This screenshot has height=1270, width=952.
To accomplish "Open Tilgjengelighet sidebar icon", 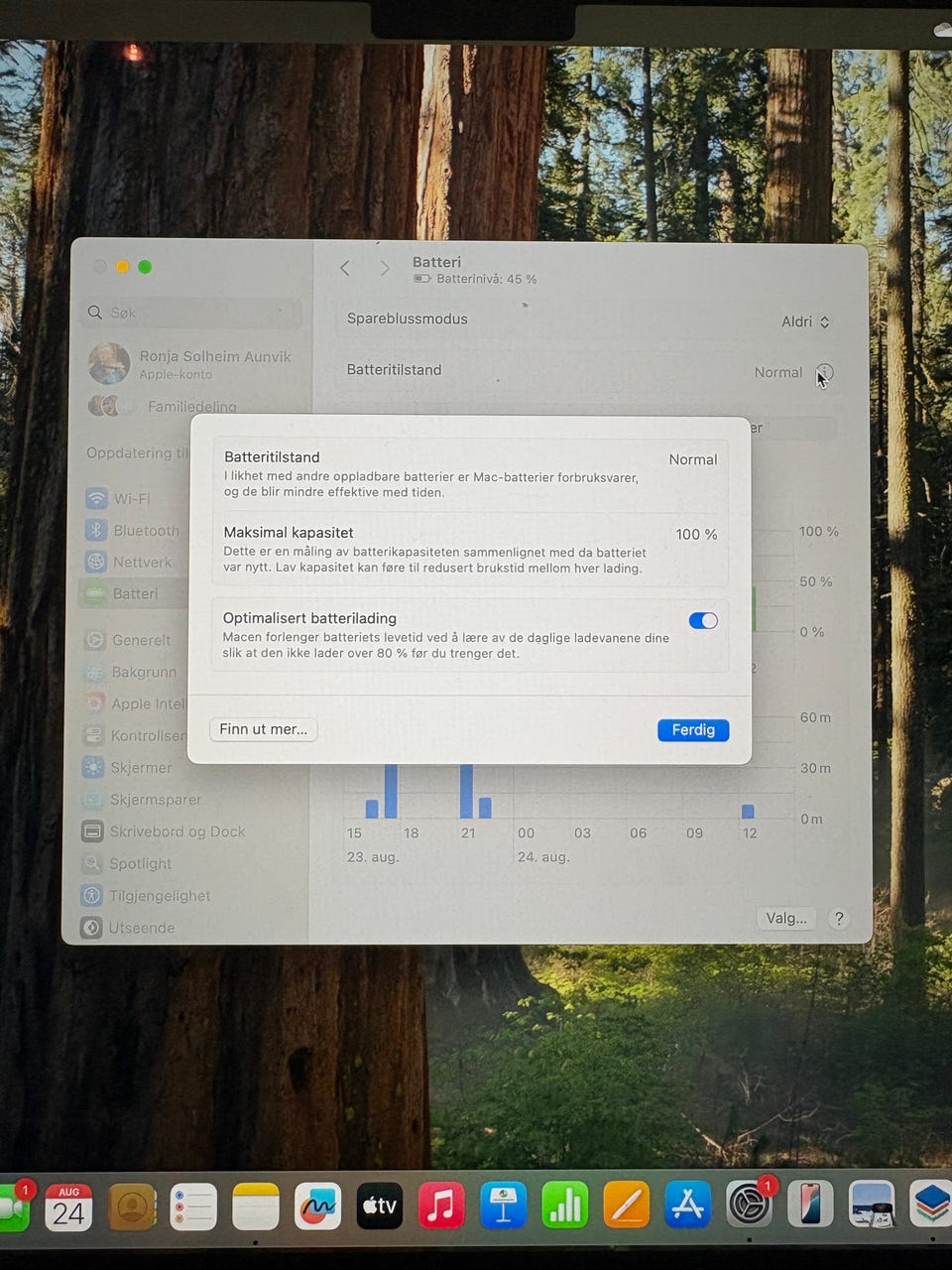I will [92, 895].
